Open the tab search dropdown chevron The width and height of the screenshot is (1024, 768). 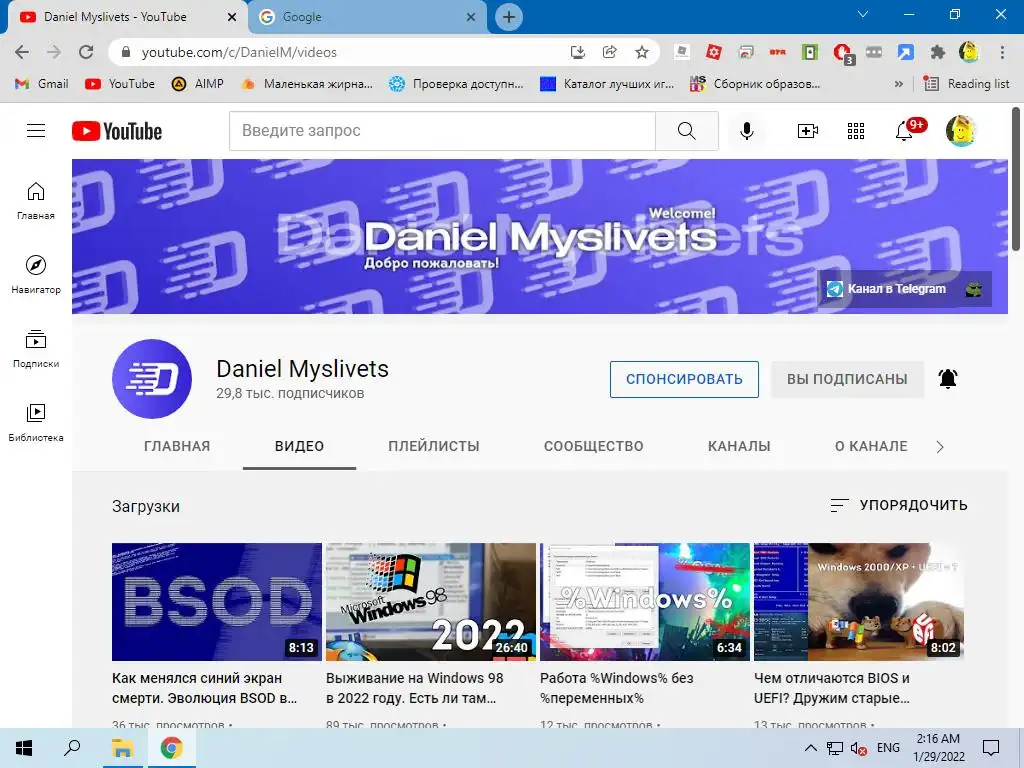(x=863, y=14)
